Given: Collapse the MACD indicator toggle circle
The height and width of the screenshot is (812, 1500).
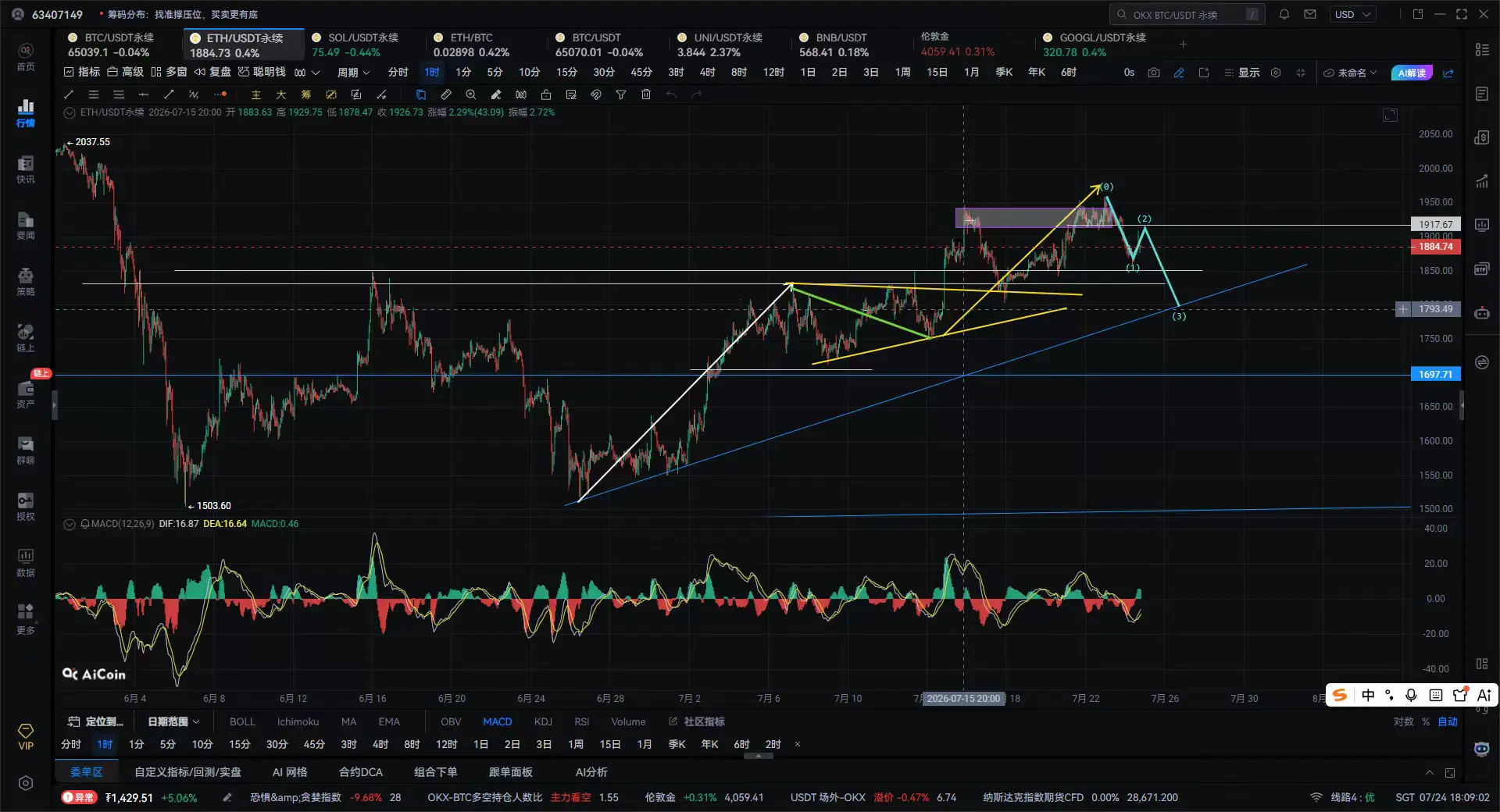Looking at the screenshot, I should pyautogui.click(x=70, y=524).
